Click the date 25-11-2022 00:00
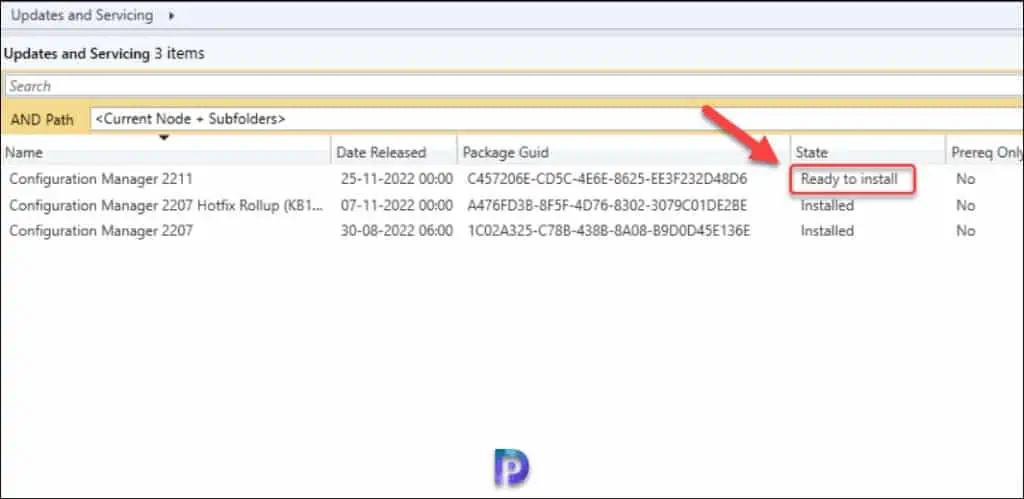 pos(396,178)
